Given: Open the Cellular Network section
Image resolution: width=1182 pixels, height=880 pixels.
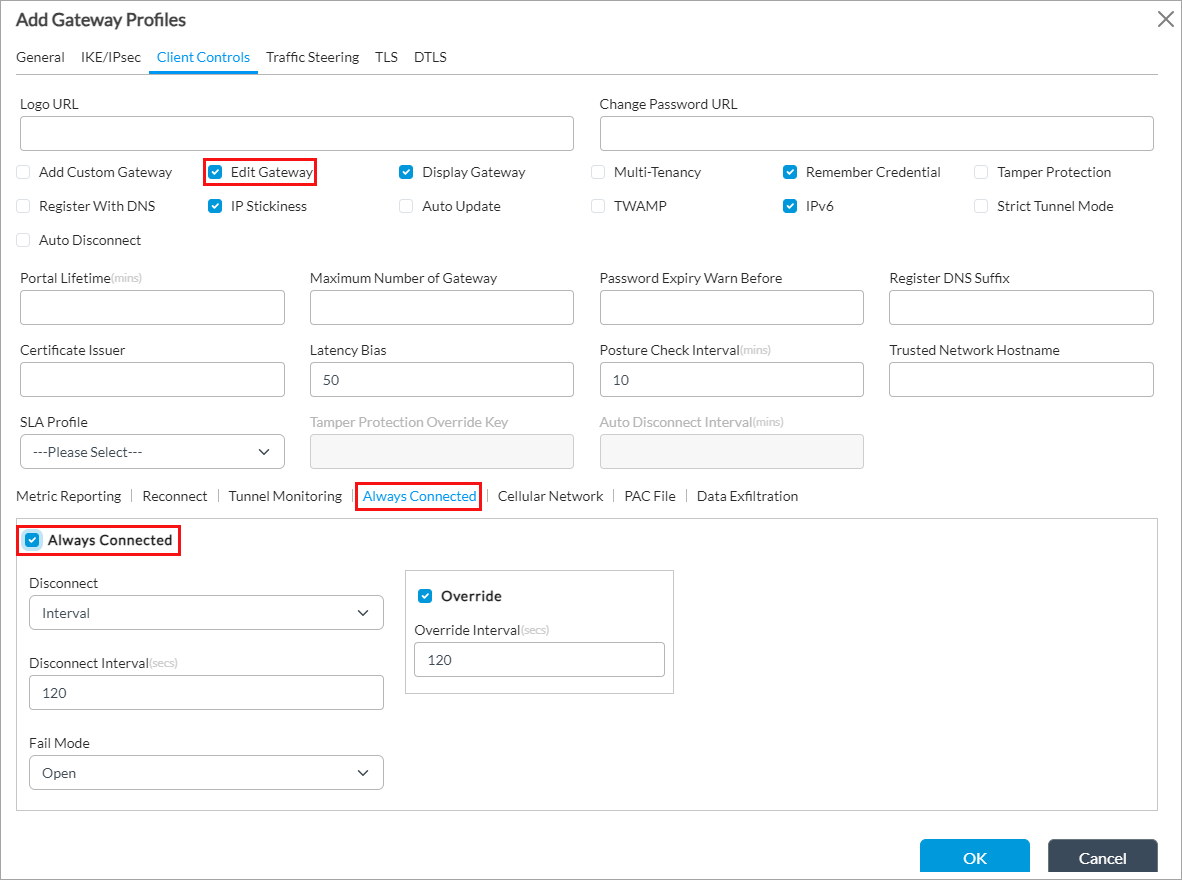Looking at the screenshot, I should [x=550, y=496].
